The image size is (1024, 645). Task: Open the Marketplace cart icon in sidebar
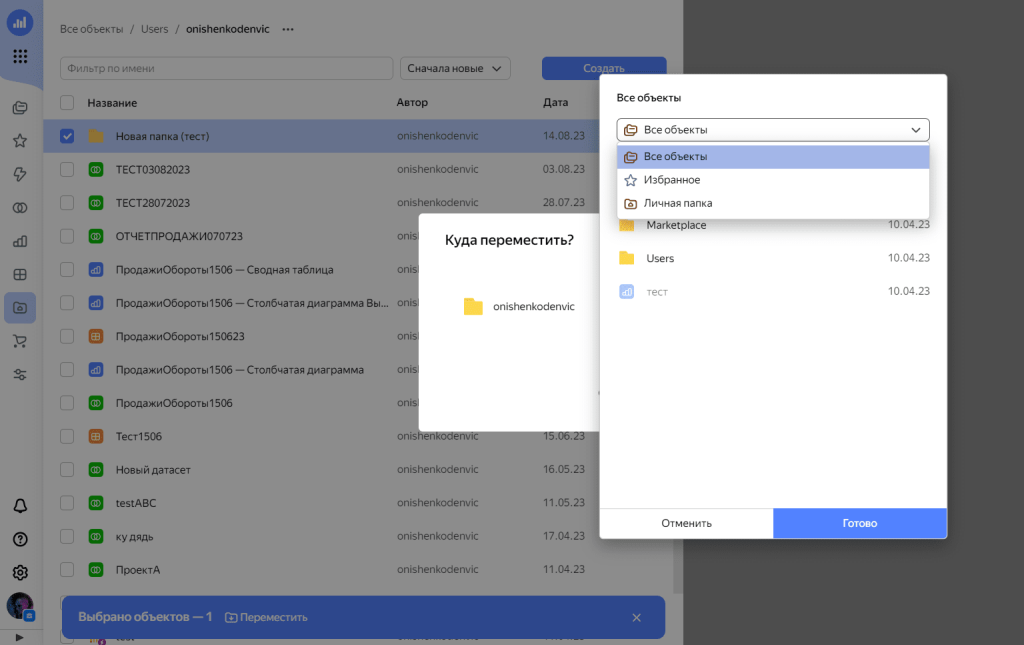(20, 341)
